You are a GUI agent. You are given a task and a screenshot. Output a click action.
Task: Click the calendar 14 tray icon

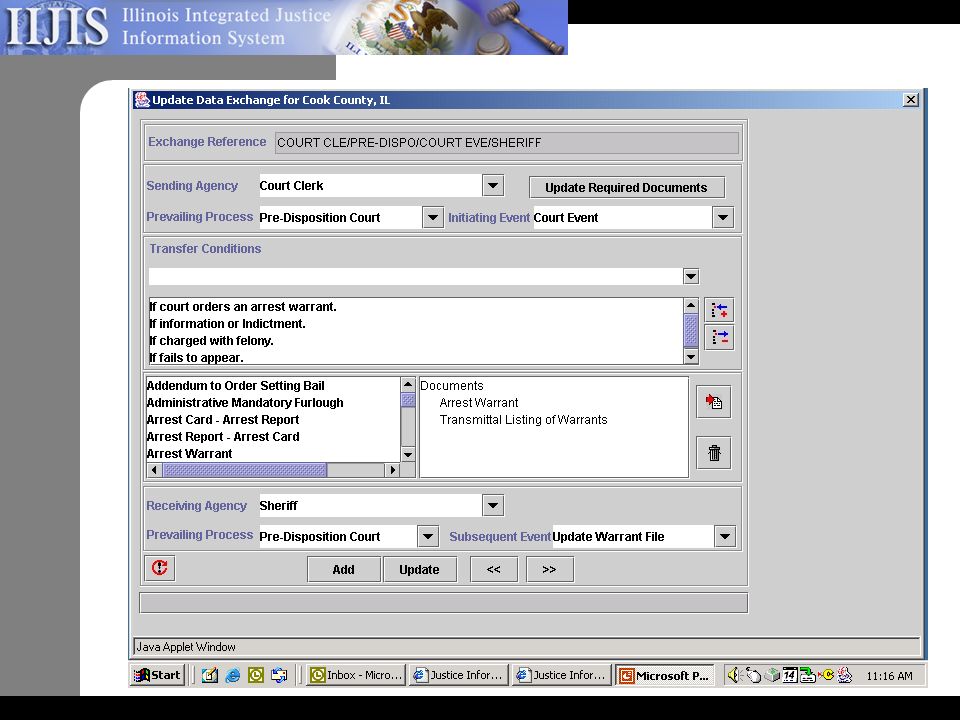[790, 675]
